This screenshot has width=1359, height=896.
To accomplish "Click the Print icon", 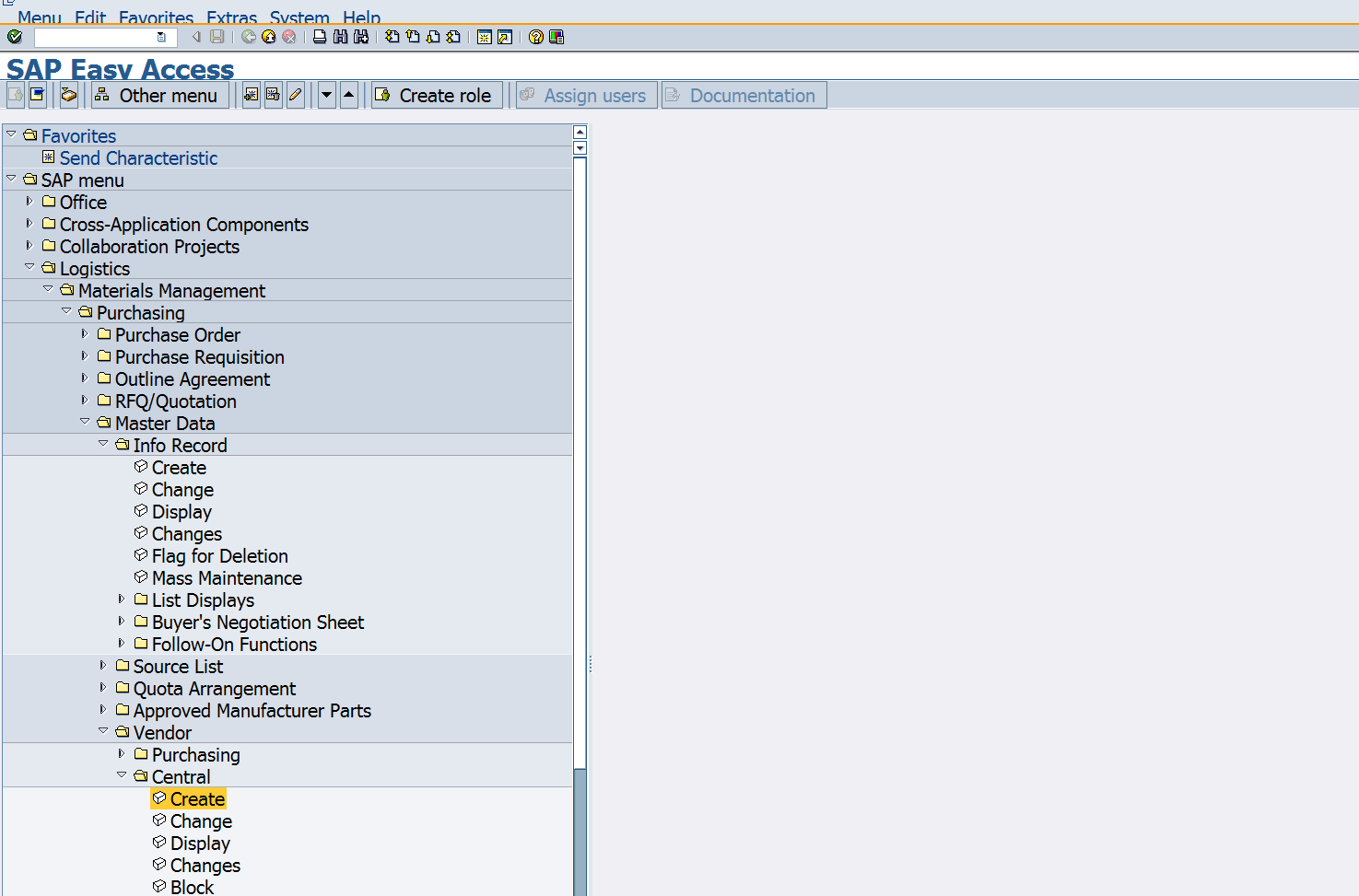I will click(320, 37).
